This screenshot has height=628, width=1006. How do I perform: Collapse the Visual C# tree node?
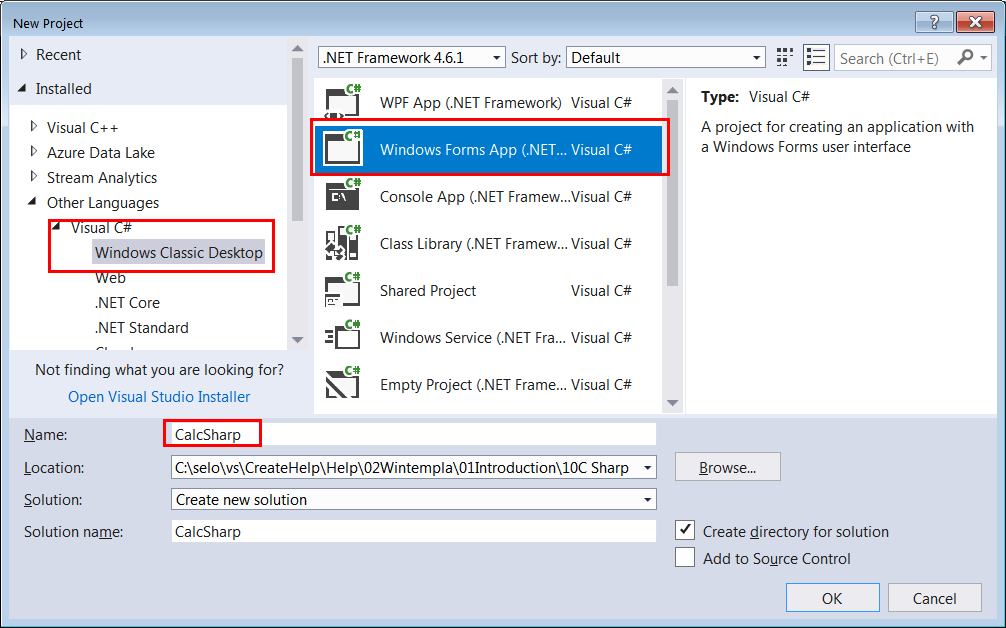click(56, 226)
